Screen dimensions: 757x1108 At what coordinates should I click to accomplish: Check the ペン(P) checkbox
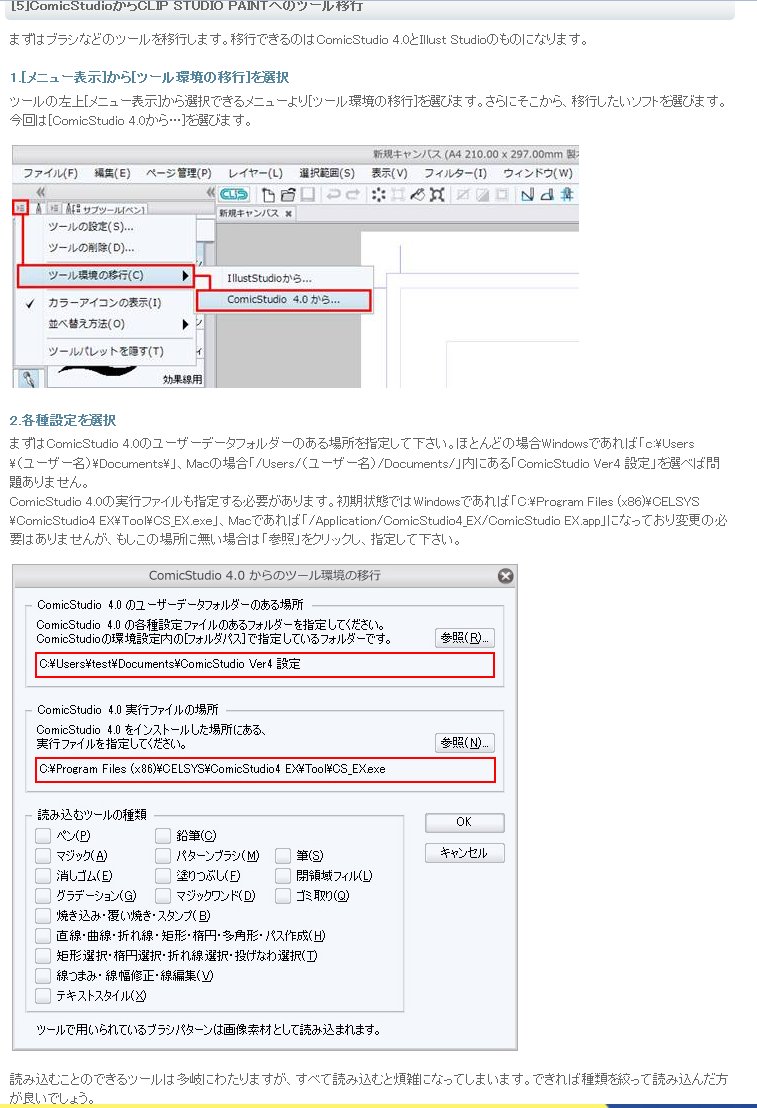tap(43, 836)
